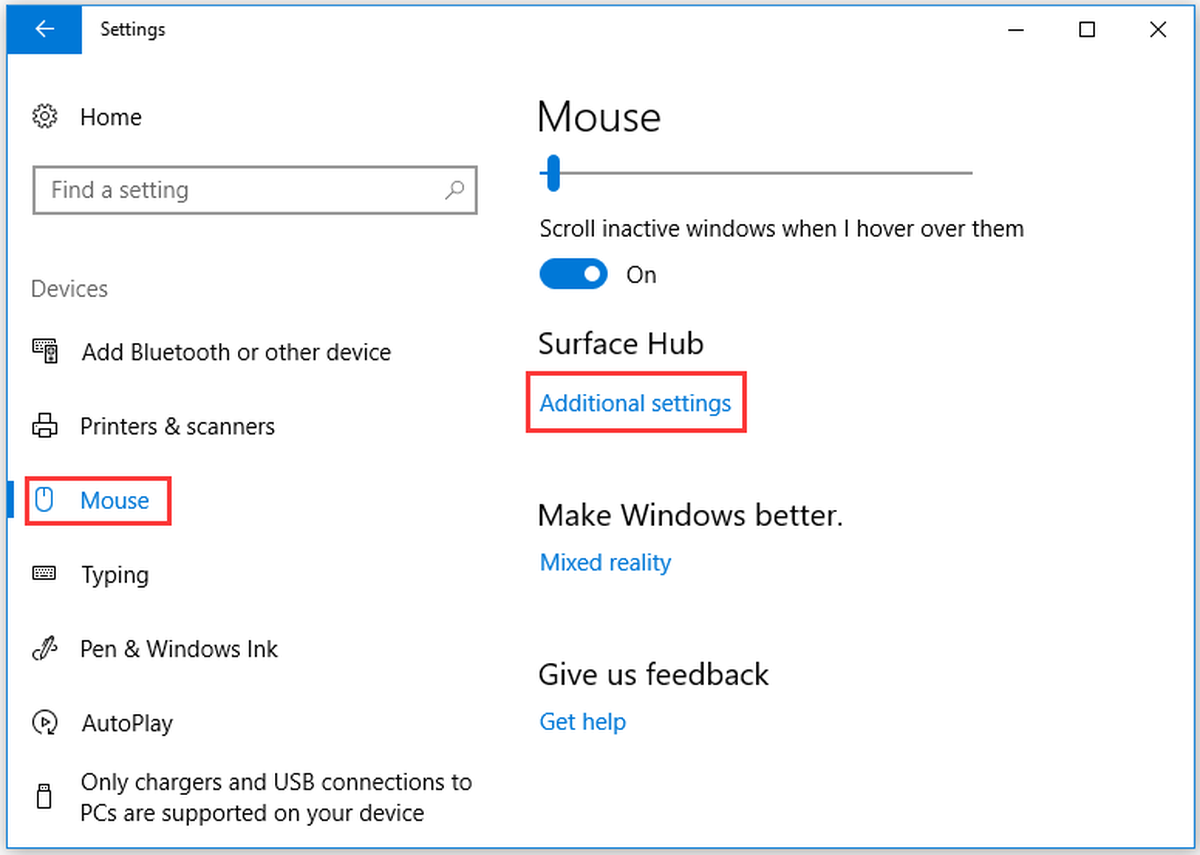Select the Bluetooth device icon
The width and height of the screenshot is (1200, 855).
point(44,351)
